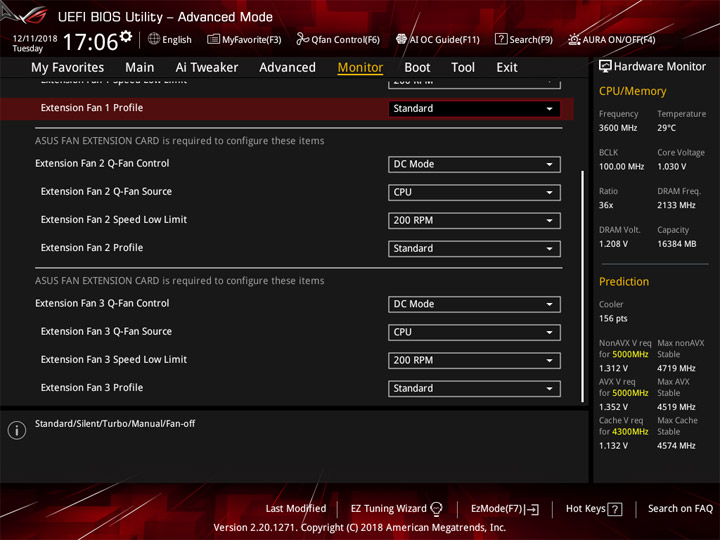Click the 16384 MB capacity value
This screenshot has width=720, height=540.
(x=676, y=244)
